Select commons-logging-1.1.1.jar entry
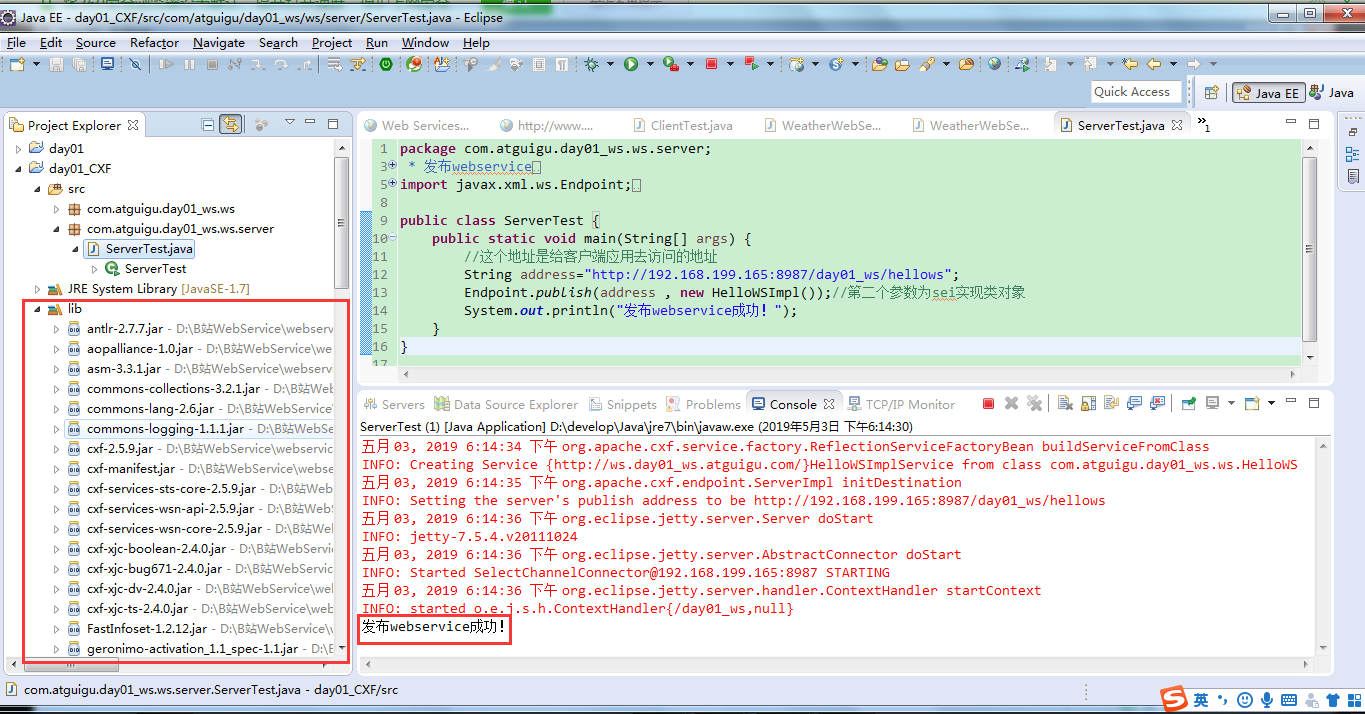The width and height of the screenshot is (1365, 714). click(x=154, y=428)
